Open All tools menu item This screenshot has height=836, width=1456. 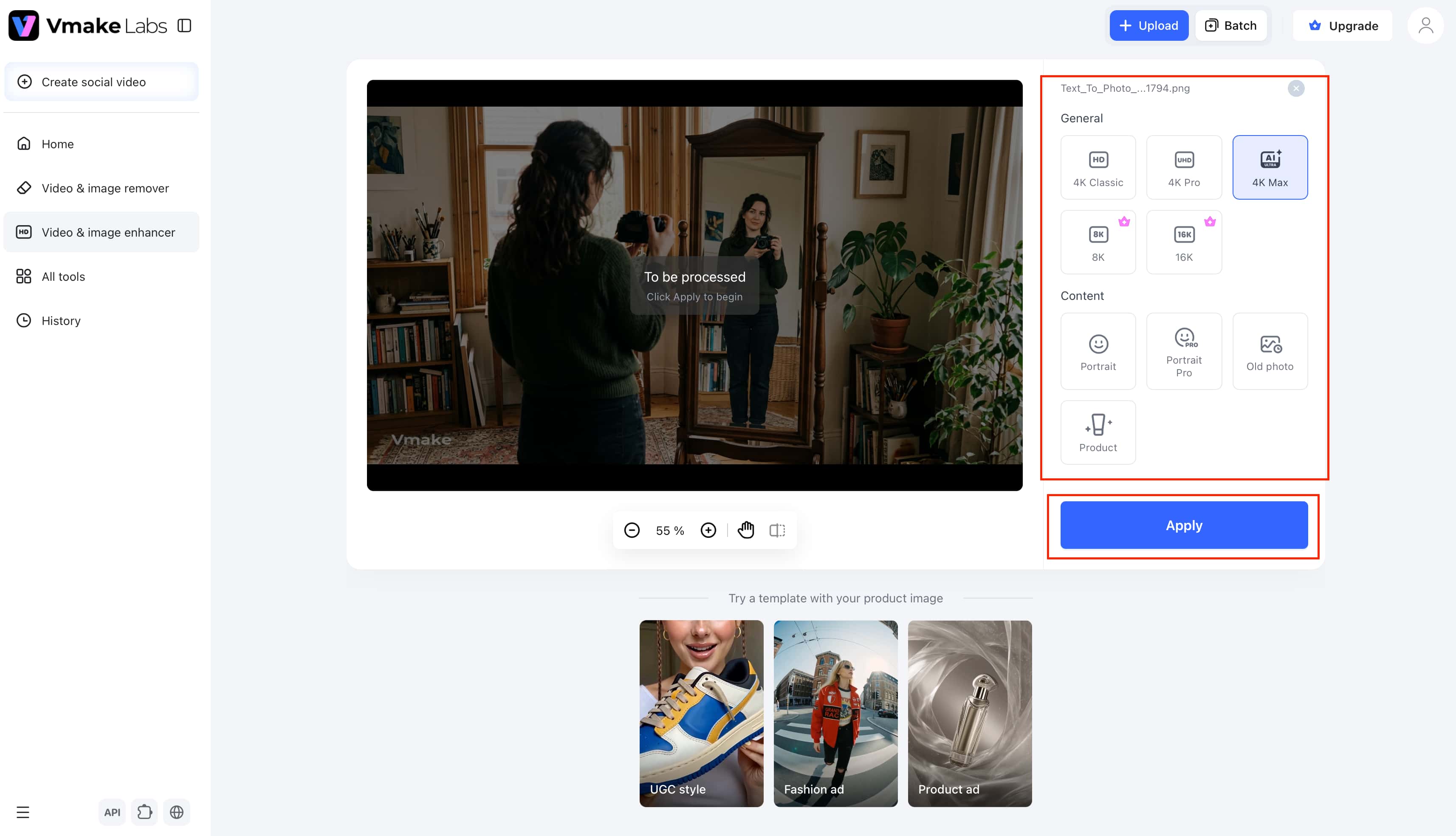click(x=102, y=276)
